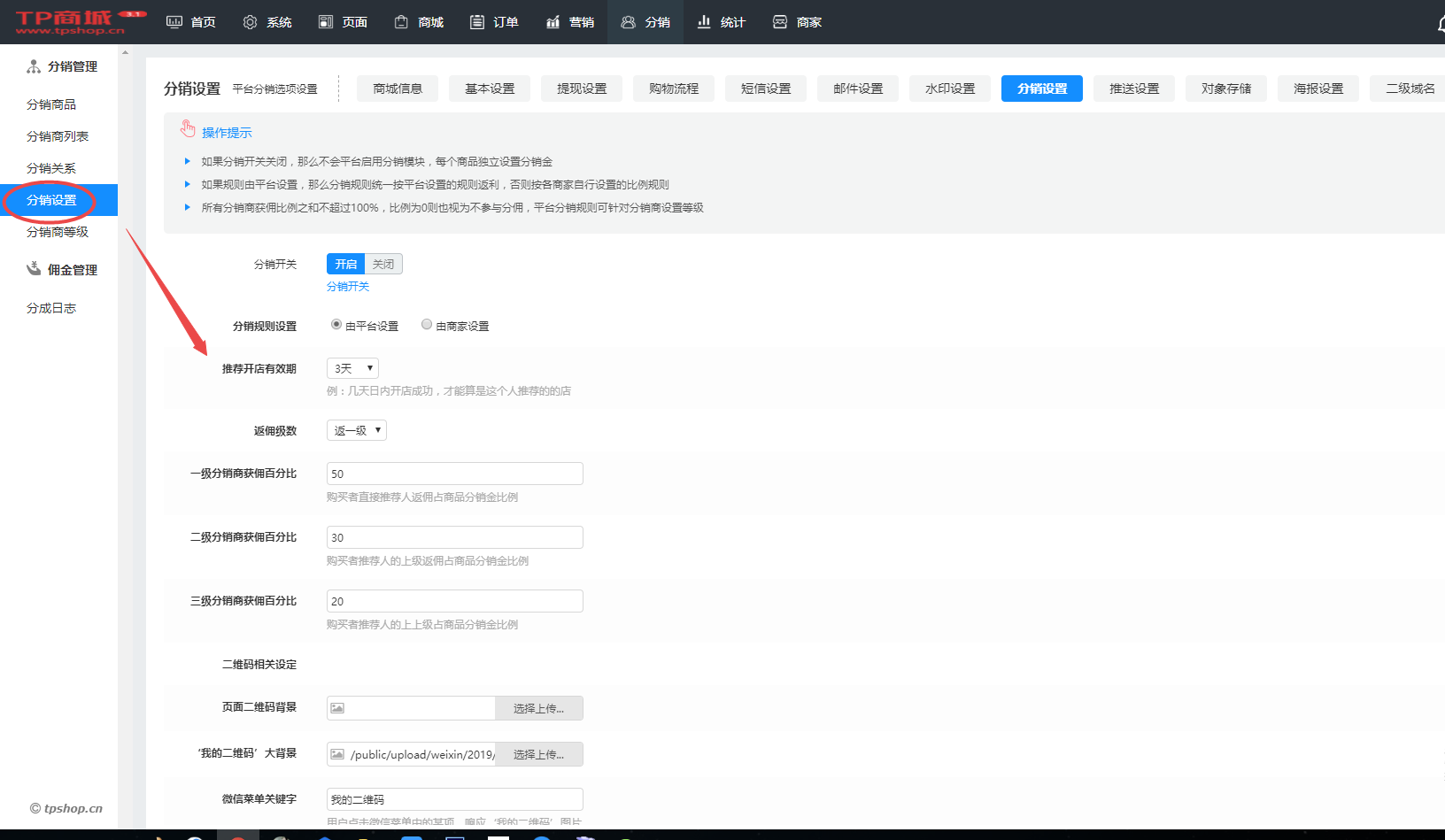Screen dimensions: 1445x840
Task: Open the 商家 merchant icon
Action: point(780,22)
